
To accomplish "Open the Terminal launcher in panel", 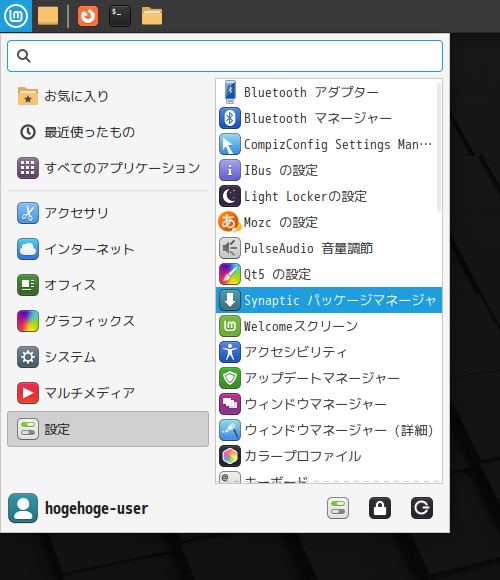I will [x=120, y=16].
